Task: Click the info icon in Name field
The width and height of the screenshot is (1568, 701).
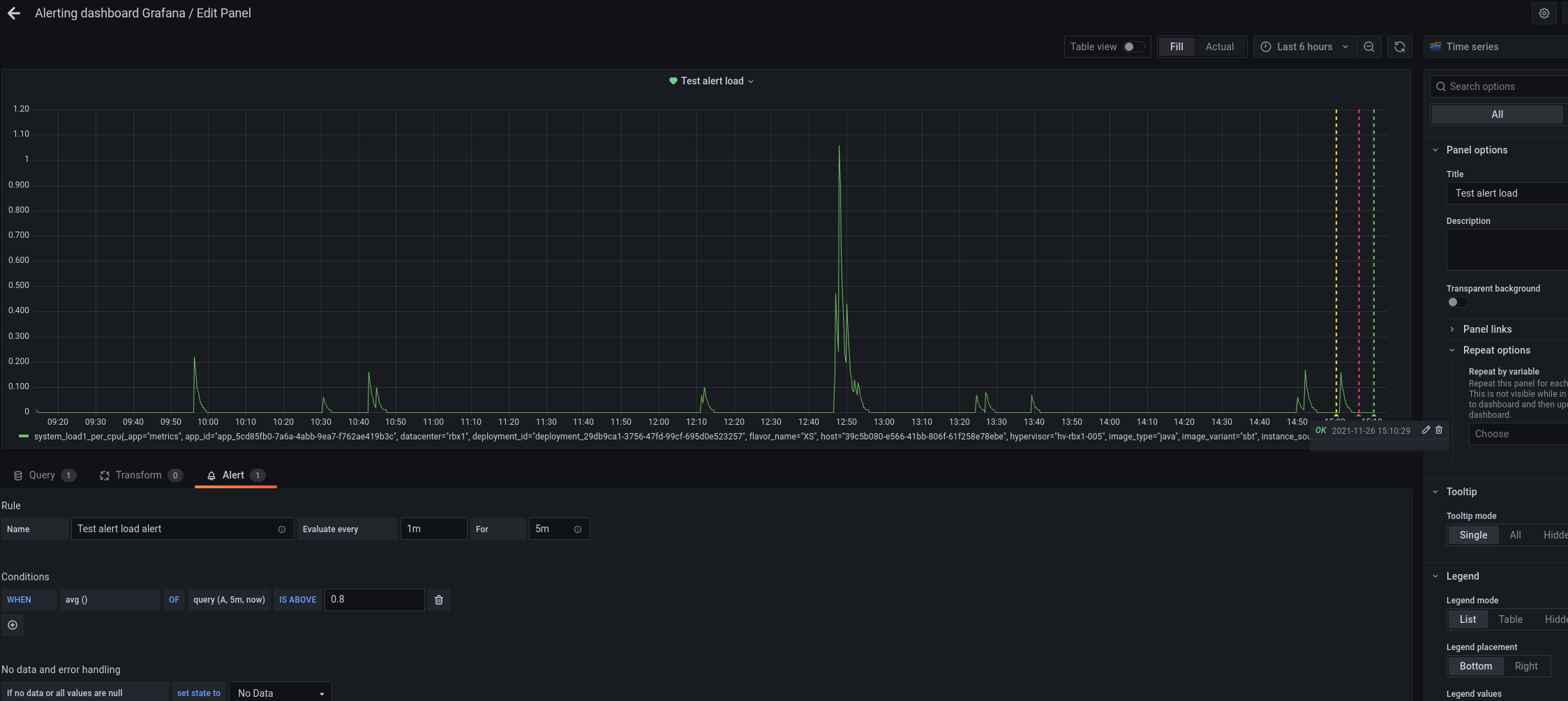Action: pyautogui.click(x=282, y=529)
